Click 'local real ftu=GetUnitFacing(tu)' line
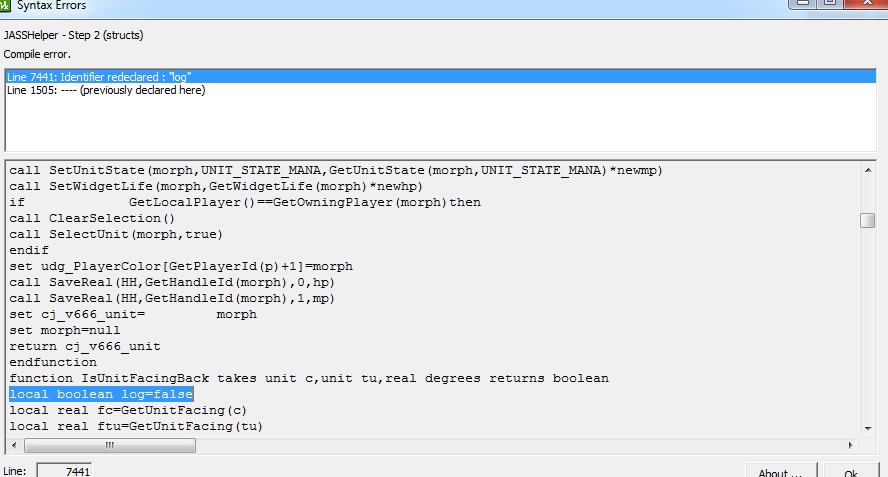 click(136, 426)
